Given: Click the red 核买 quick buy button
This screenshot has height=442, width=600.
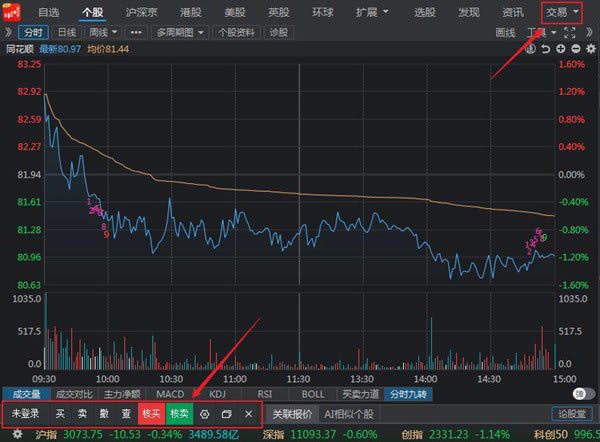Looking at the screenshot, I should (151, 414).
